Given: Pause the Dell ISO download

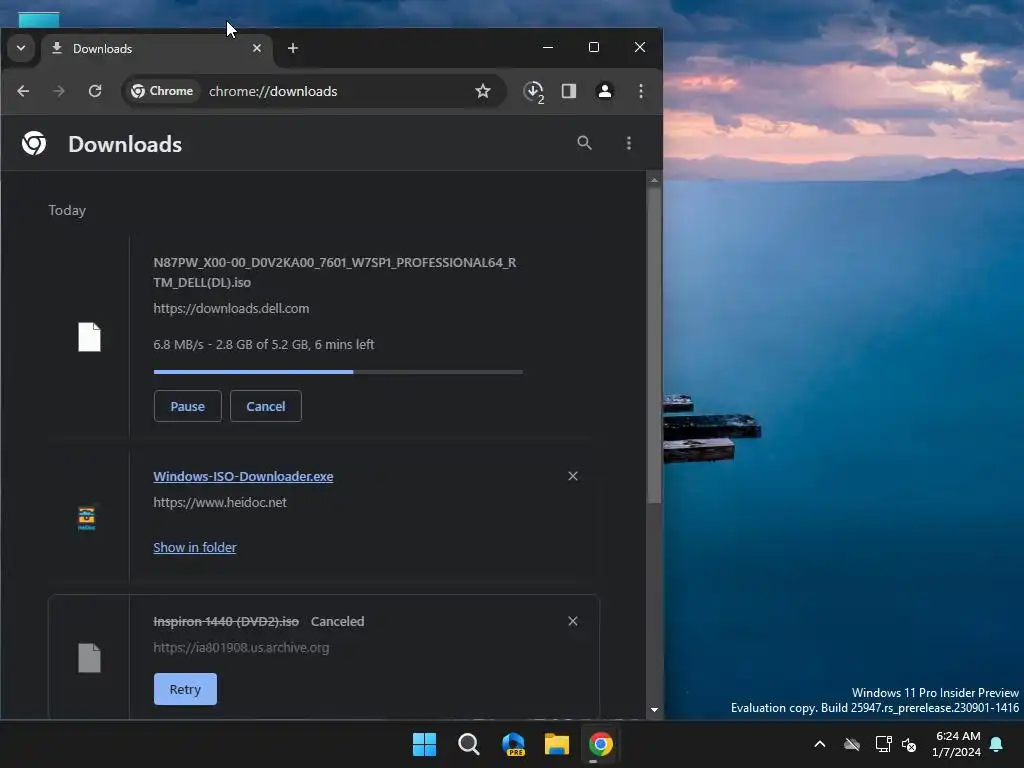Looking at the screenshot, I should click(187, 406).
